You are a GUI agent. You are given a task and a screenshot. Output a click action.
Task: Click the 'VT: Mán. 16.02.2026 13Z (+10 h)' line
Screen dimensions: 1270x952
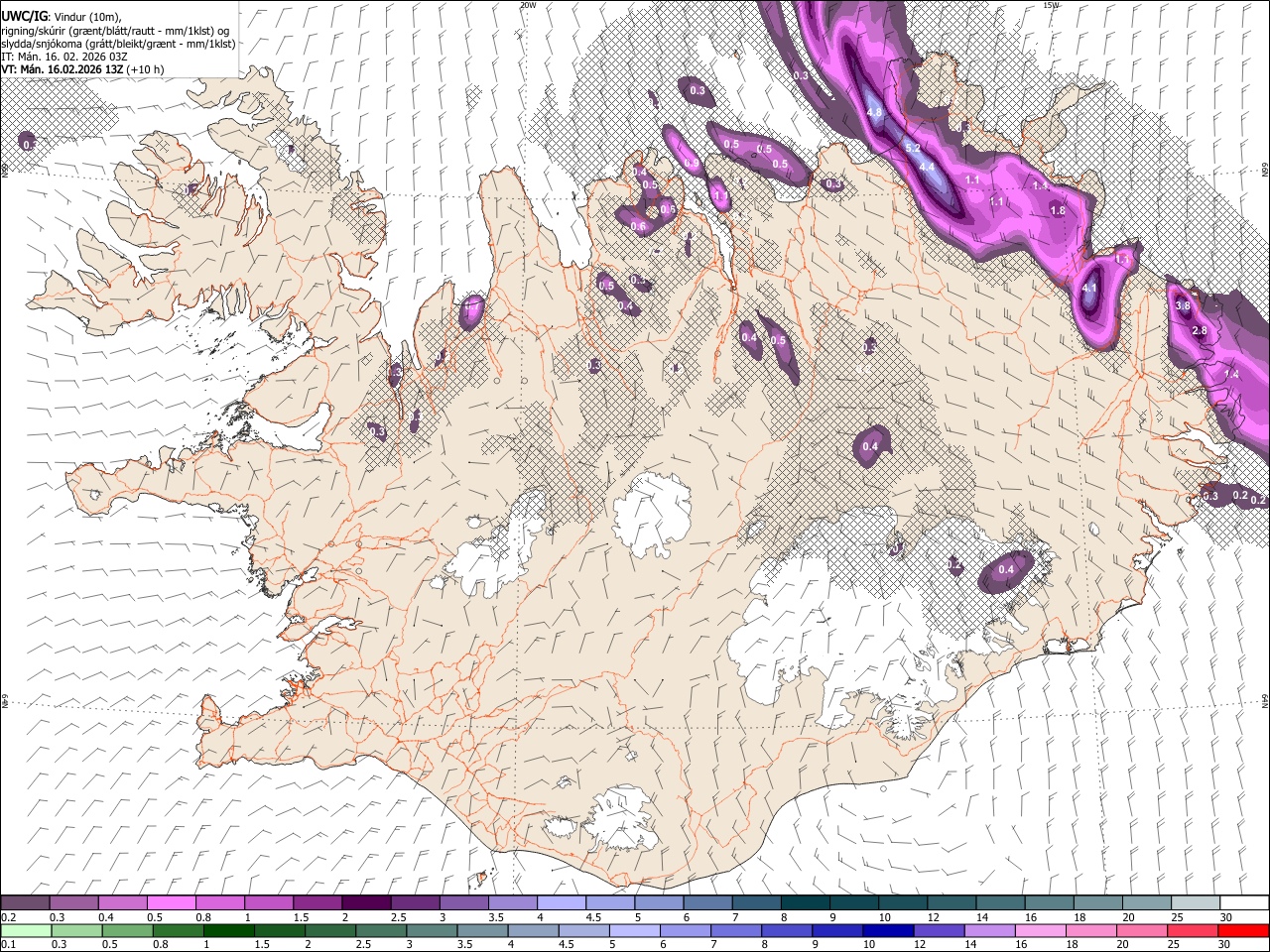point(83,69)
